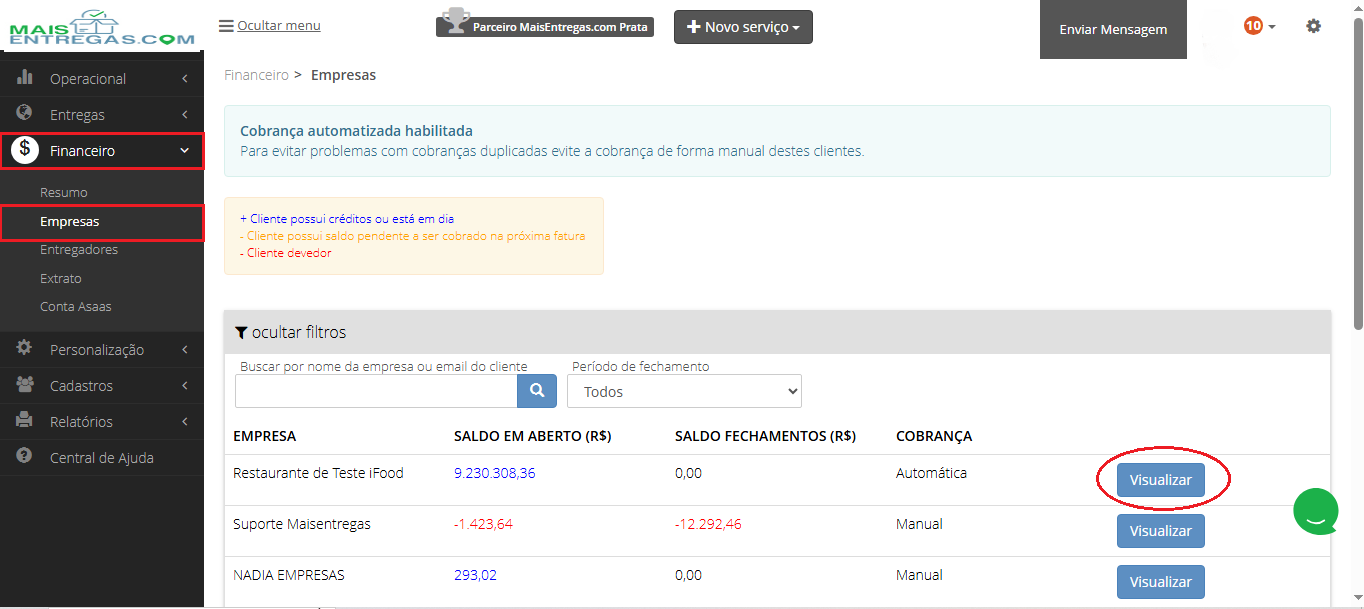The image size is (1364, 609).
Task: Expand the Cadastros menu chevron
Action: [185, 386]
